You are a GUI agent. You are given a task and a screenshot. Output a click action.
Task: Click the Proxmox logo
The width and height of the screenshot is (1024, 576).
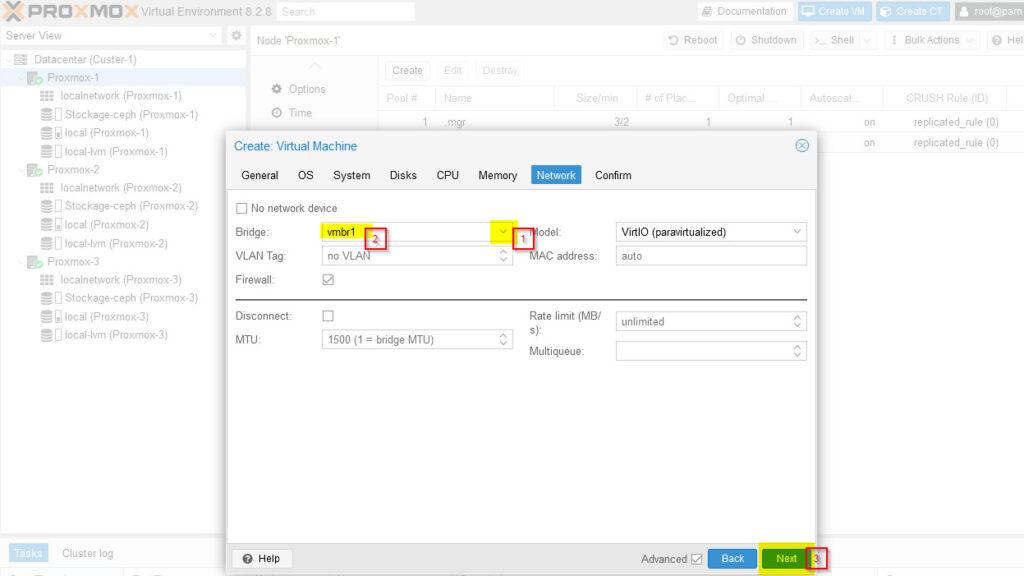click(x=70, y=11)
